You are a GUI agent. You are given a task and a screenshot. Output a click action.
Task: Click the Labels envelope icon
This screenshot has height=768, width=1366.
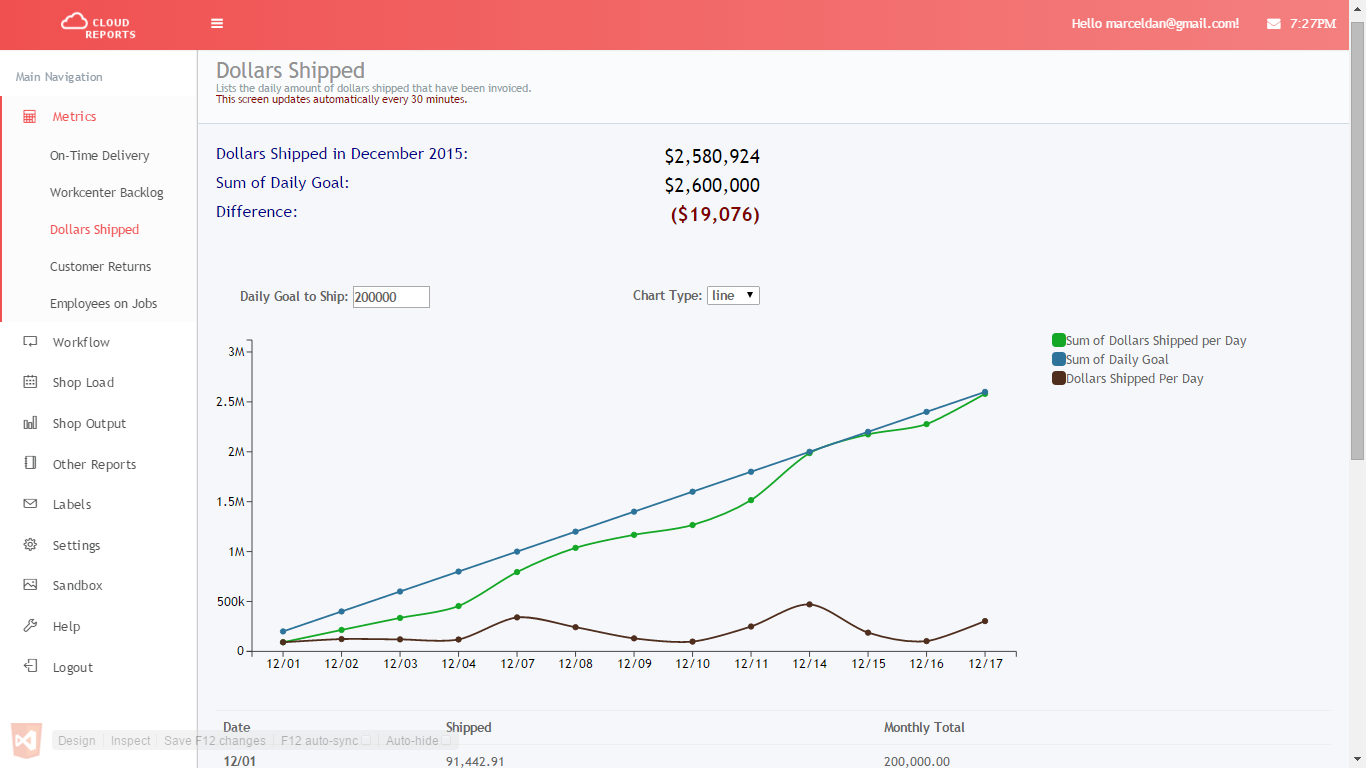30,504
